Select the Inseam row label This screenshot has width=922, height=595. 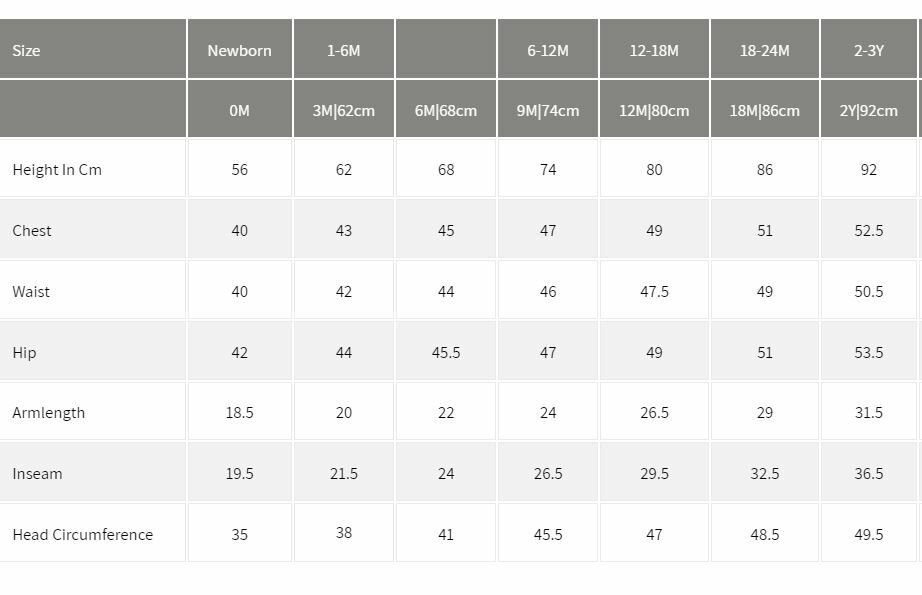tap(37, 474)
